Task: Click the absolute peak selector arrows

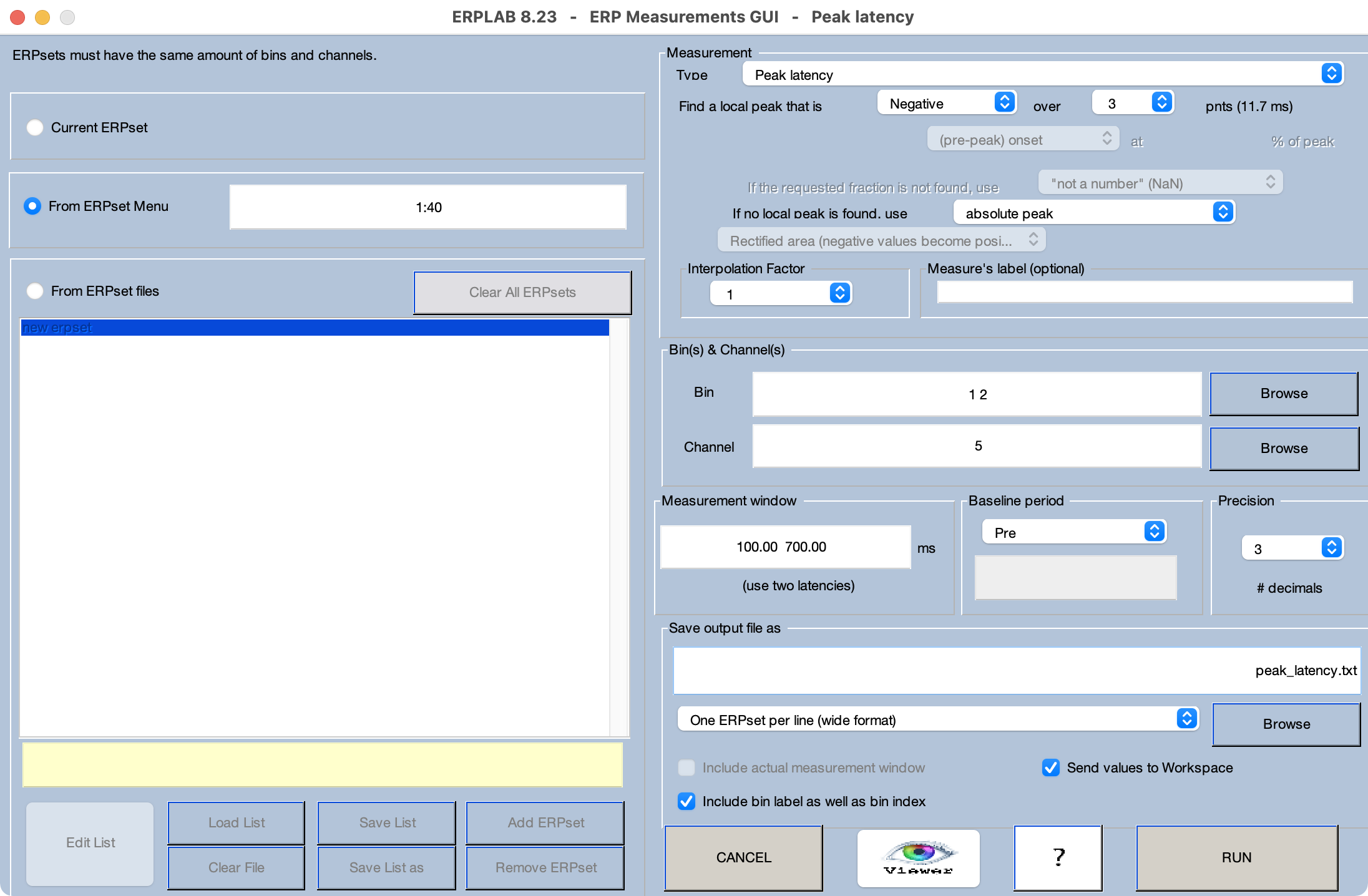Action: pos(1223,212)
